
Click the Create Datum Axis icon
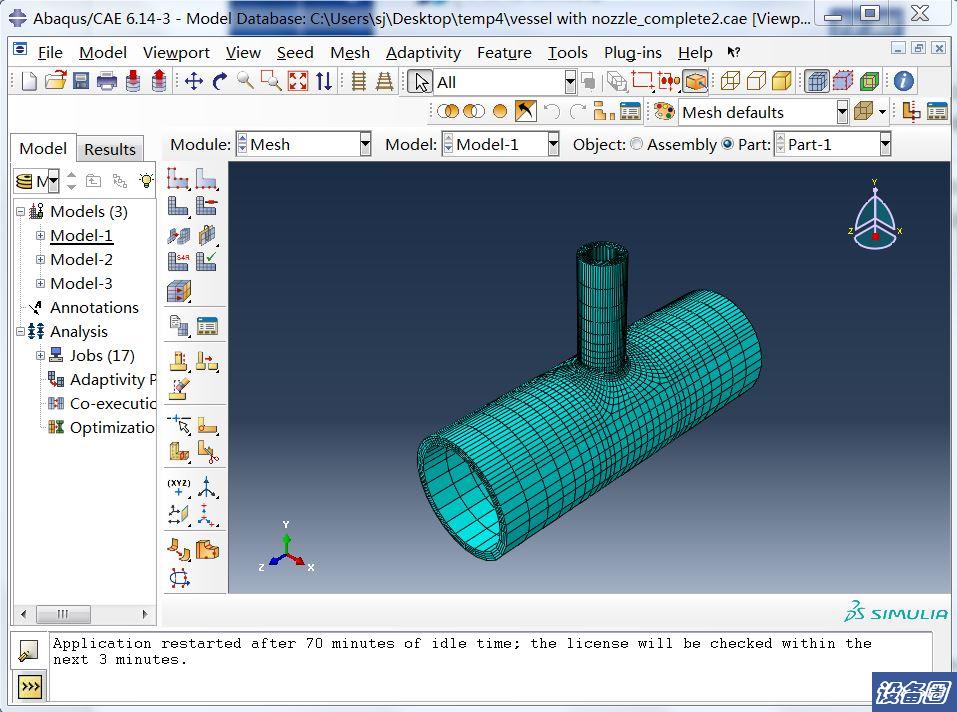pyautogui.click(x=207, y=487)
